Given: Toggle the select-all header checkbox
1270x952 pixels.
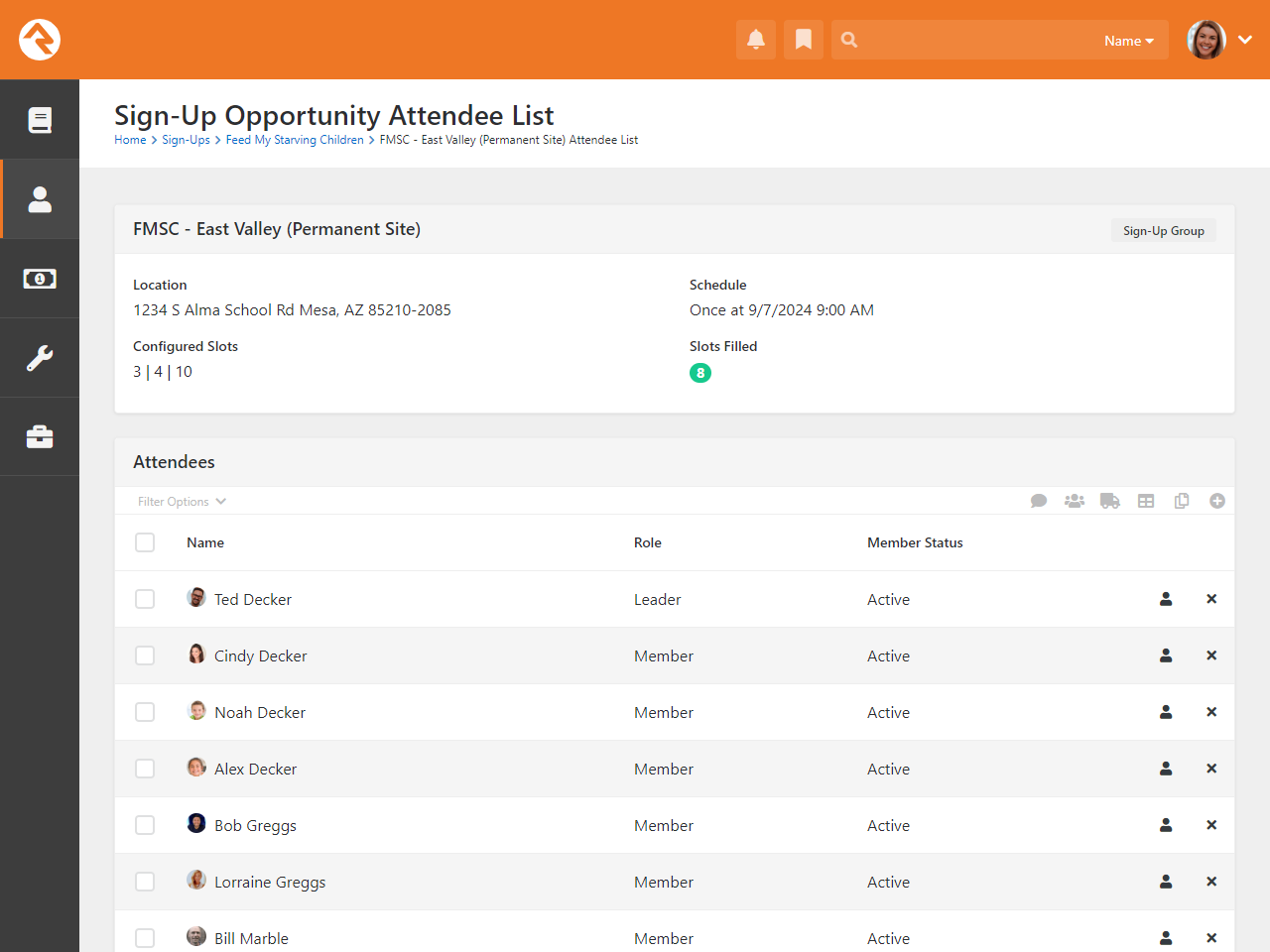Looking at the screenshot, I should tap(145, 542).
